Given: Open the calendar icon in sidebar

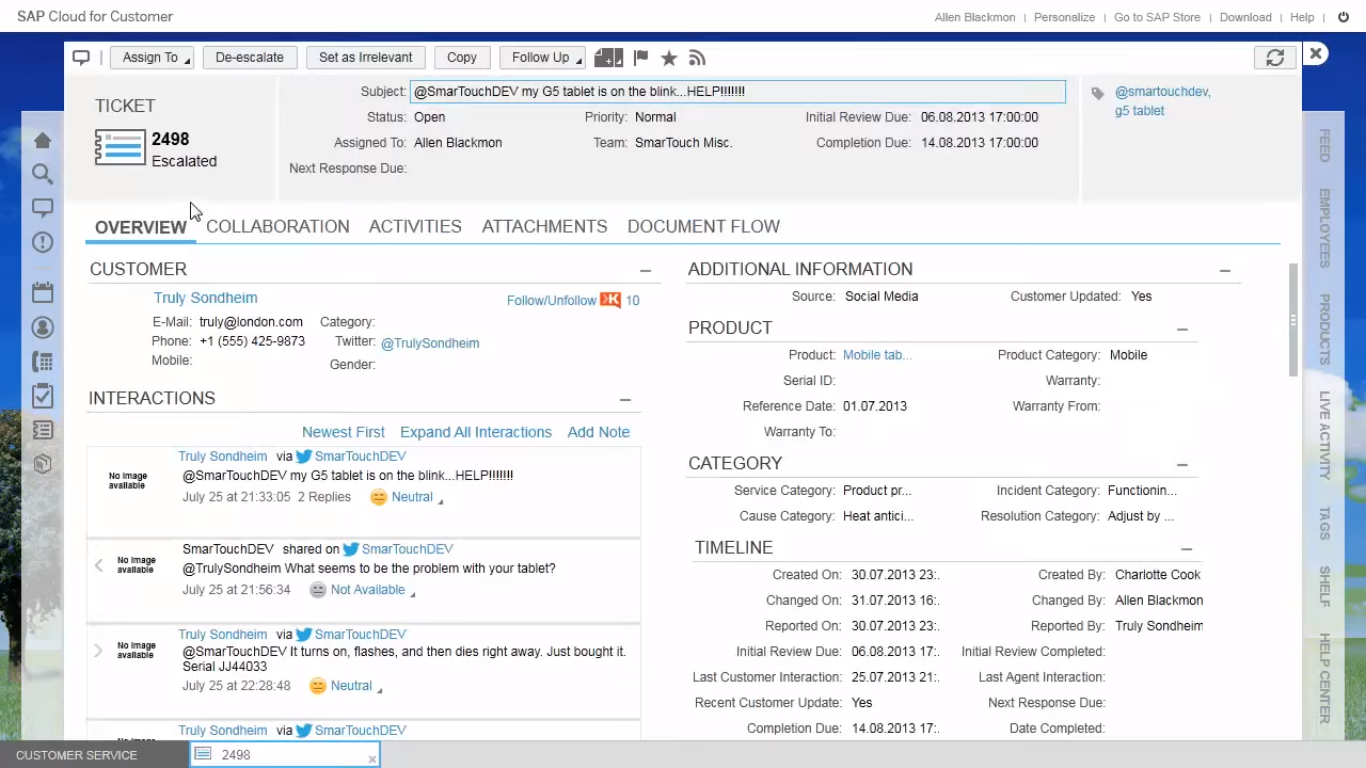Looking at the screenshot, I should 42,293.
